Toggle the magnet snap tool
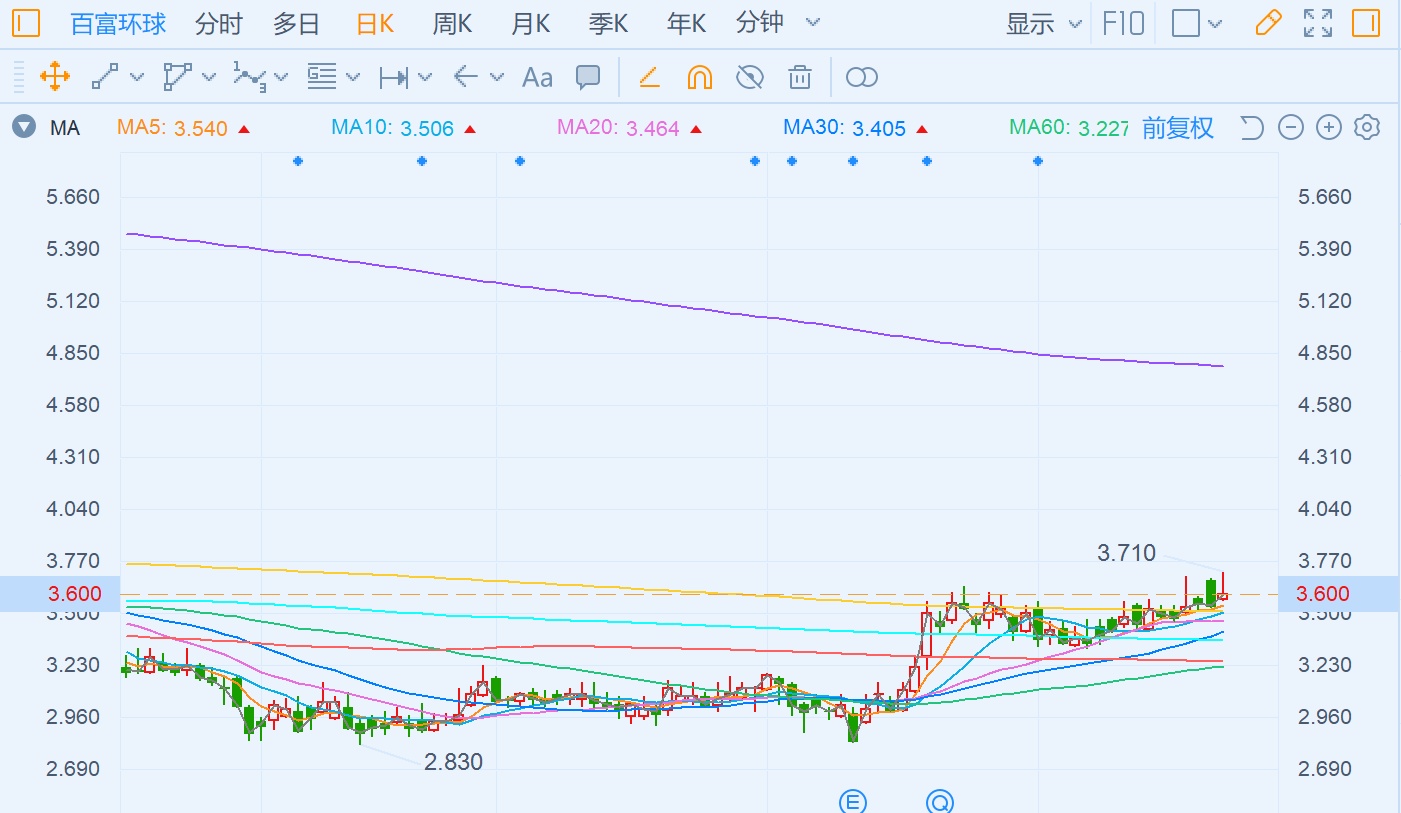1401x813 pixels. coord(700,77)
